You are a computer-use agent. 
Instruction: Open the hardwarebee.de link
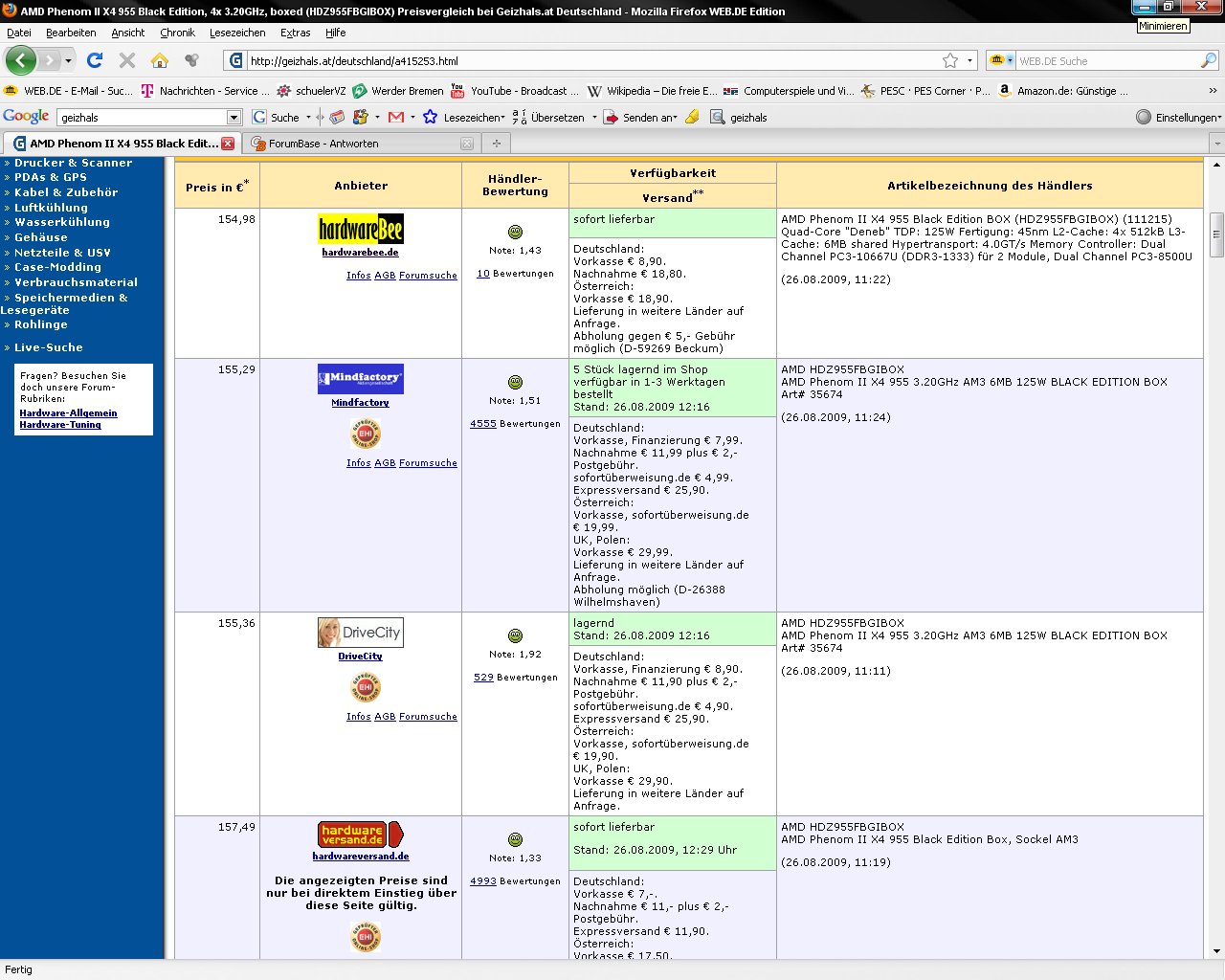point(361,253)
